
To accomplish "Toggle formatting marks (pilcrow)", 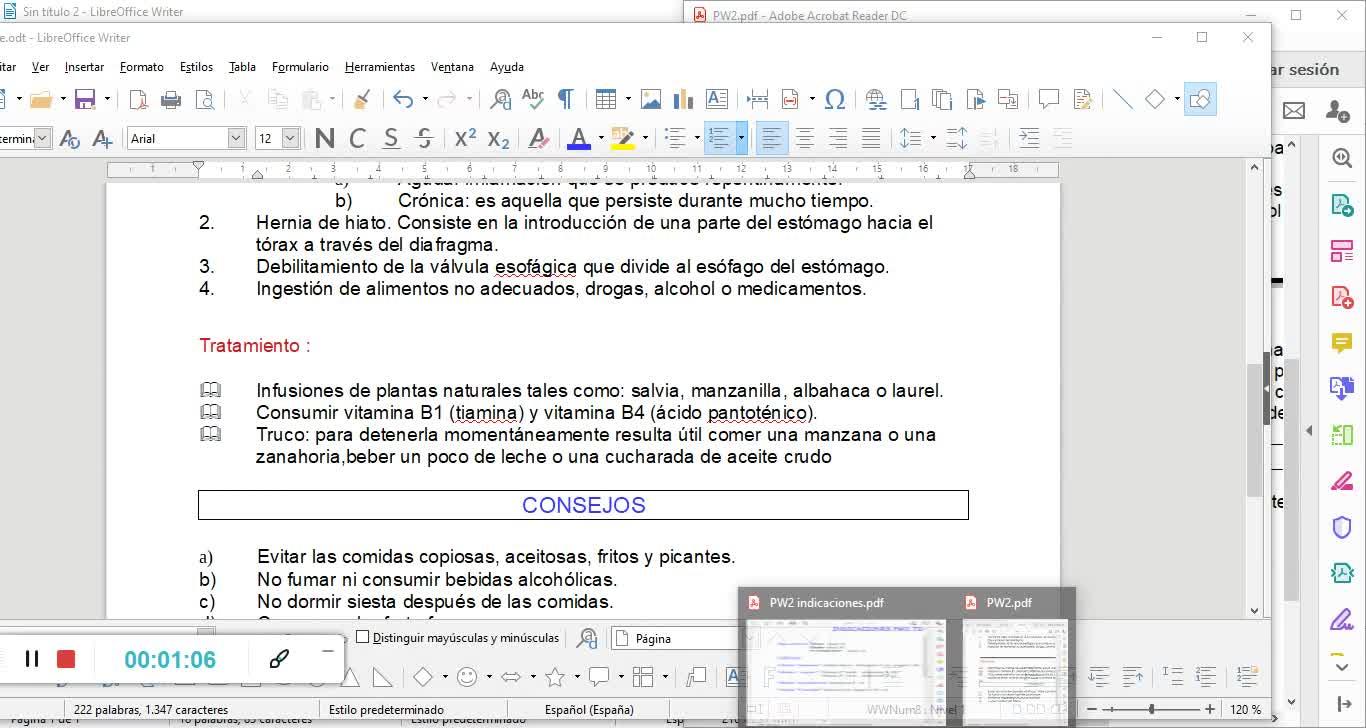I will (566, 99).
